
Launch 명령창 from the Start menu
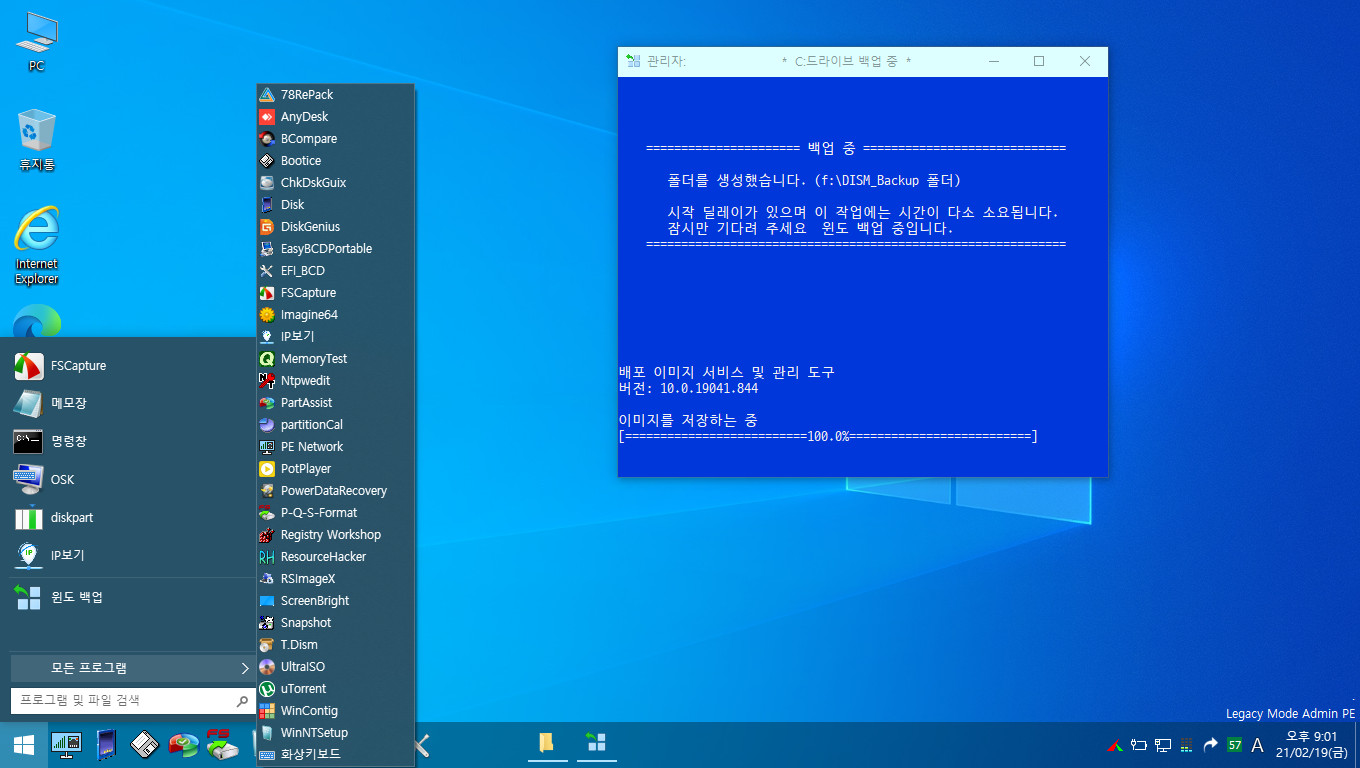point(132,442)
